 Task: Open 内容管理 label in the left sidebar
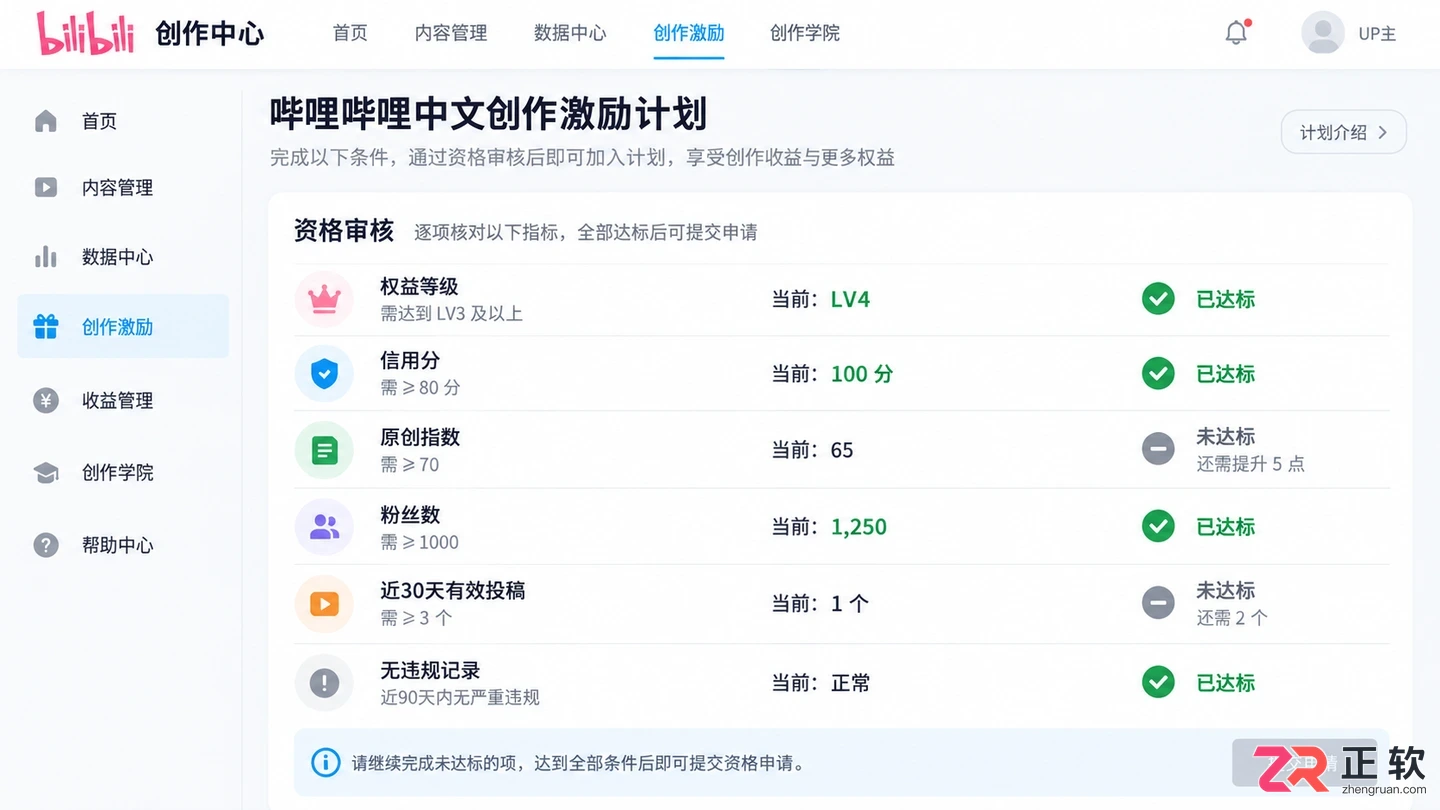point(118,187)
